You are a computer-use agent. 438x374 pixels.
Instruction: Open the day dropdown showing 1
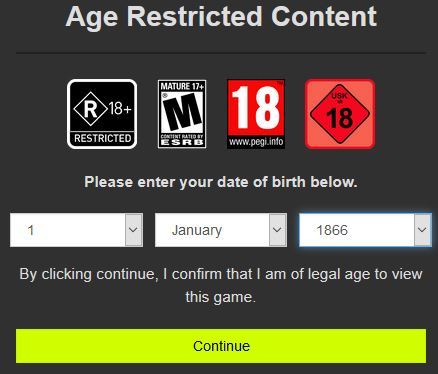point(76,230)
